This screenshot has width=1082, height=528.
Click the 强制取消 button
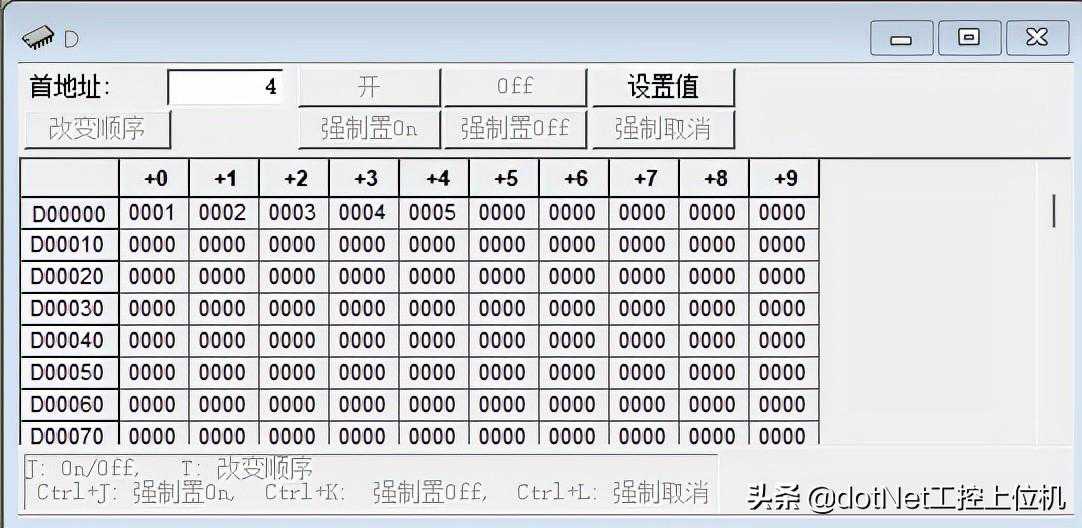tap(663, 129)
